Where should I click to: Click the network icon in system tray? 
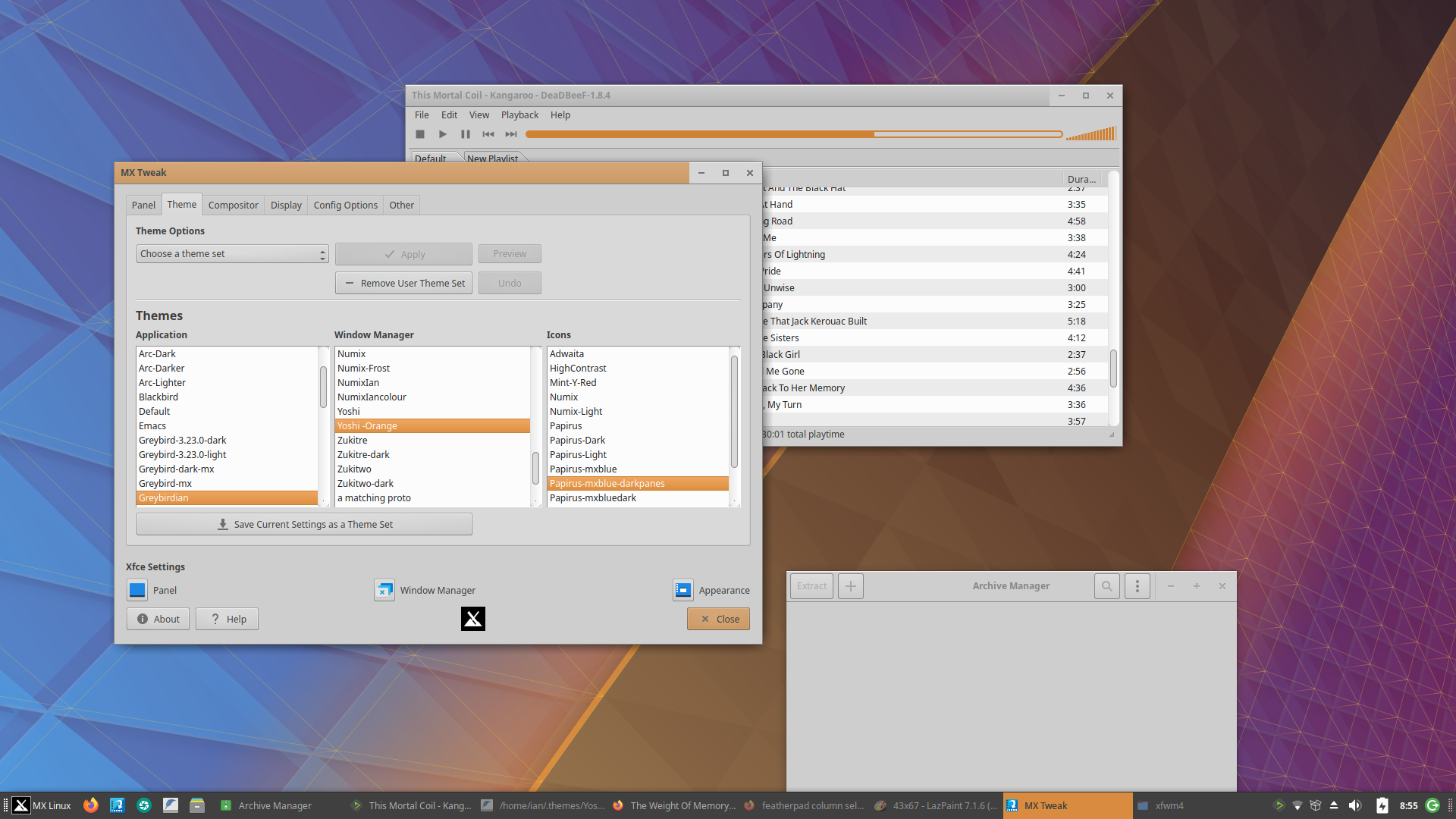1298,805
